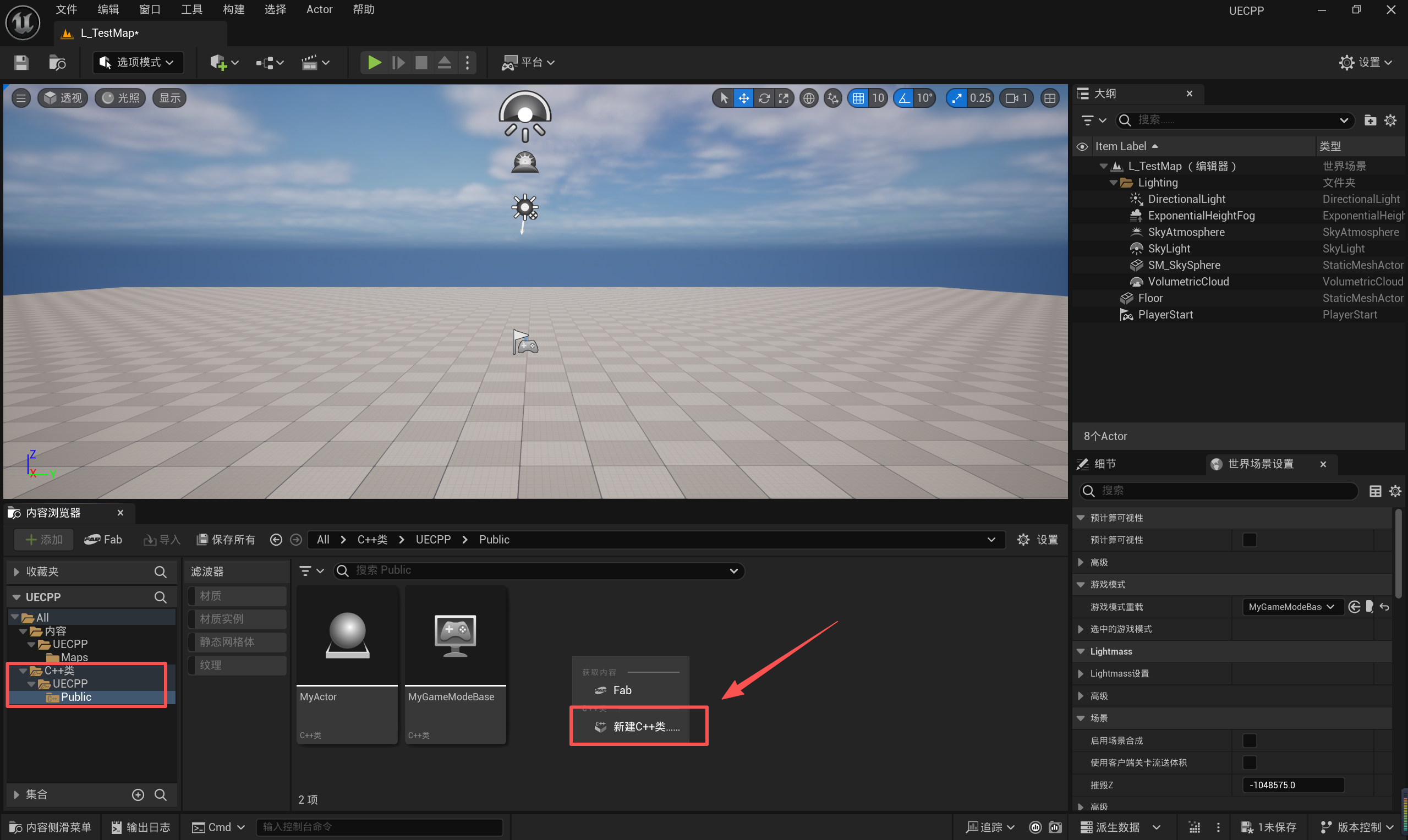The image size is (1408, 840).
Task: Select the translate move gizmo tool
Action: click(x=743, y=98)
